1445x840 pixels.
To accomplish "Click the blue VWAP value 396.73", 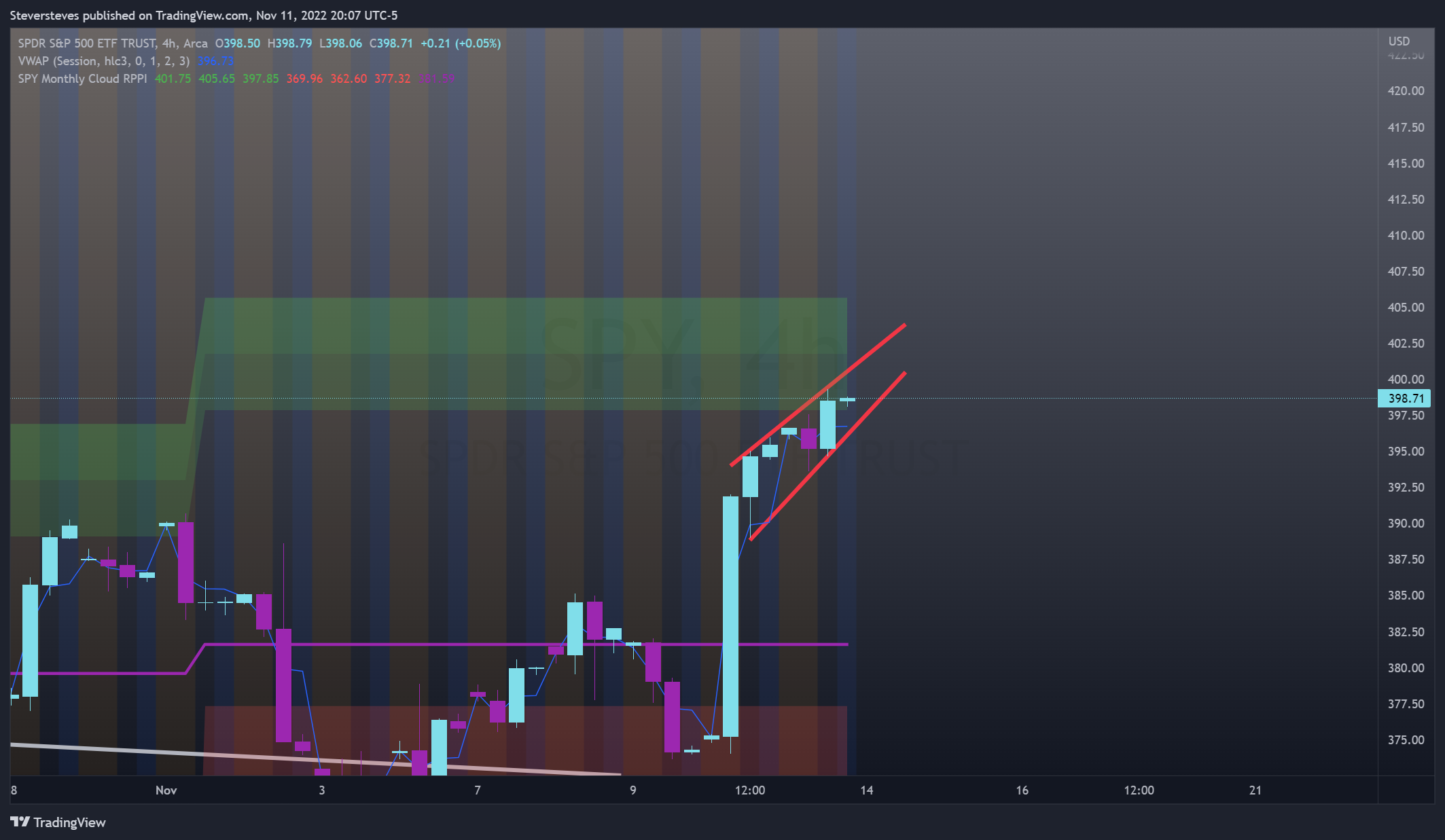I will pos(215,61).
